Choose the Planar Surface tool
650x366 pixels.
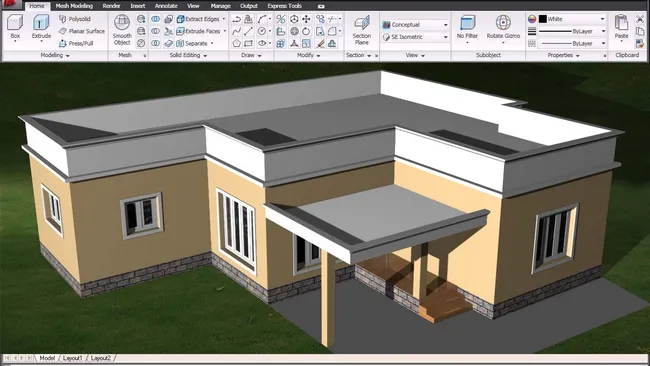tap(82, 31)
